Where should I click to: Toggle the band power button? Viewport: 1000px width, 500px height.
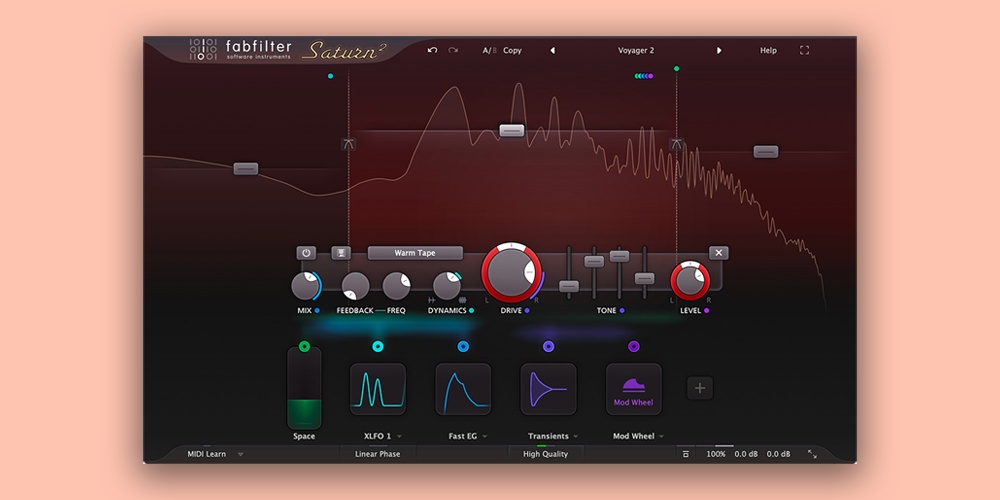(306, 253)
